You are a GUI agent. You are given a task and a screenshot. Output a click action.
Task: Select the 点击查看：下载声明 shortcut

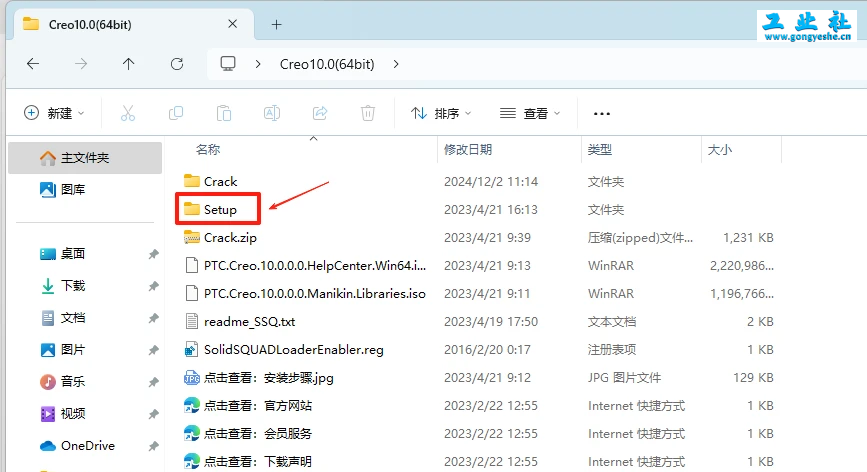[x=258, y=461]
